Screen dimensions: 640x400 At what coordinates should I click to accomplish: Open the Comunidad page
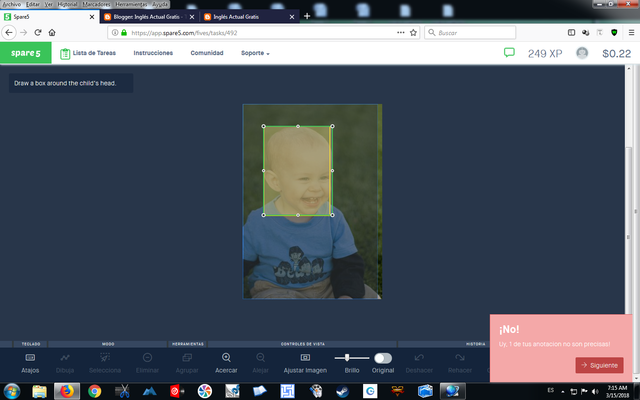click(x=207, y=53)
